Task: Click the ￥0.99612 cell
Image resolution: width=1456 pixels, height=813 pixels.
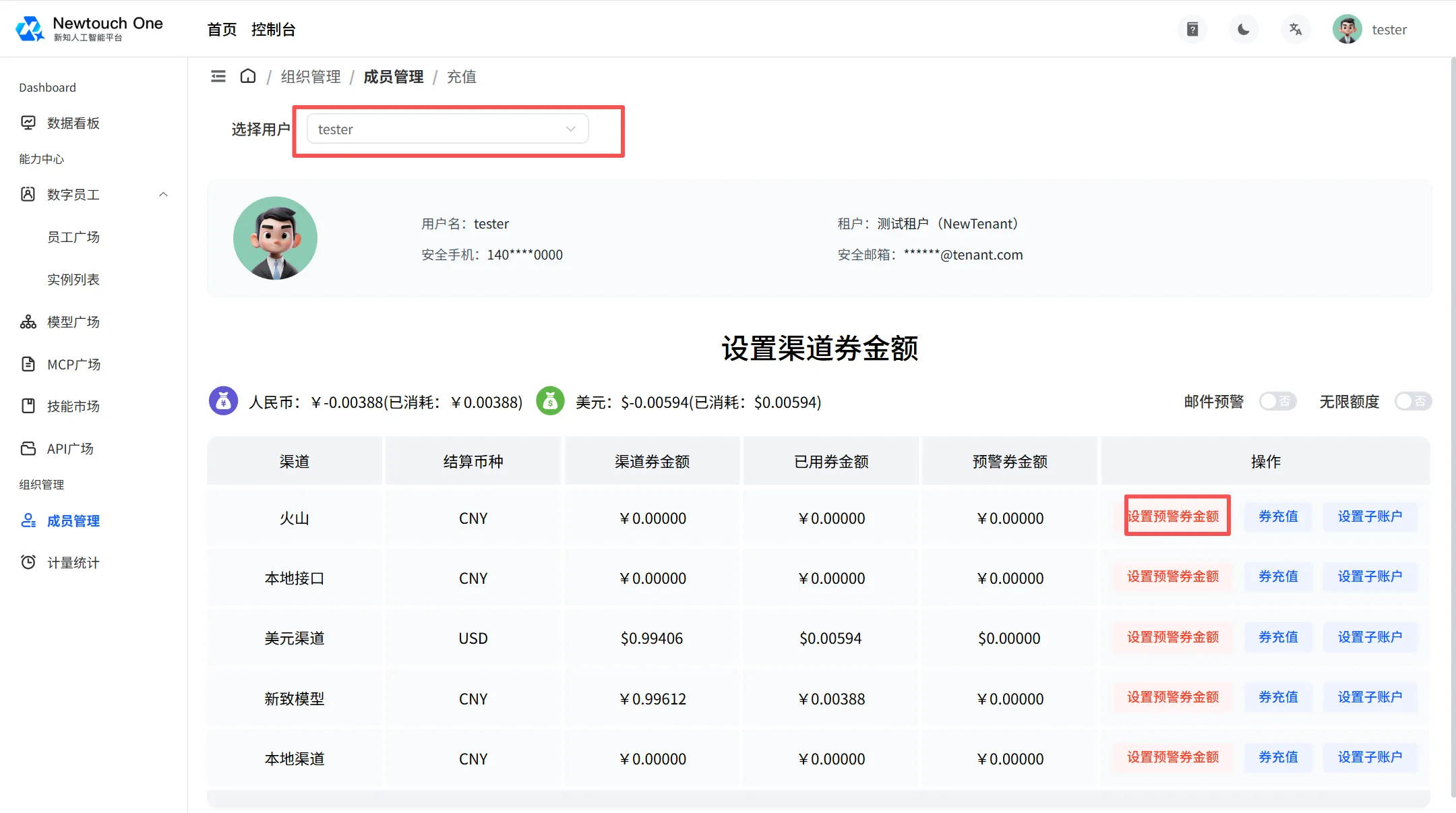Action: (652, 698)
